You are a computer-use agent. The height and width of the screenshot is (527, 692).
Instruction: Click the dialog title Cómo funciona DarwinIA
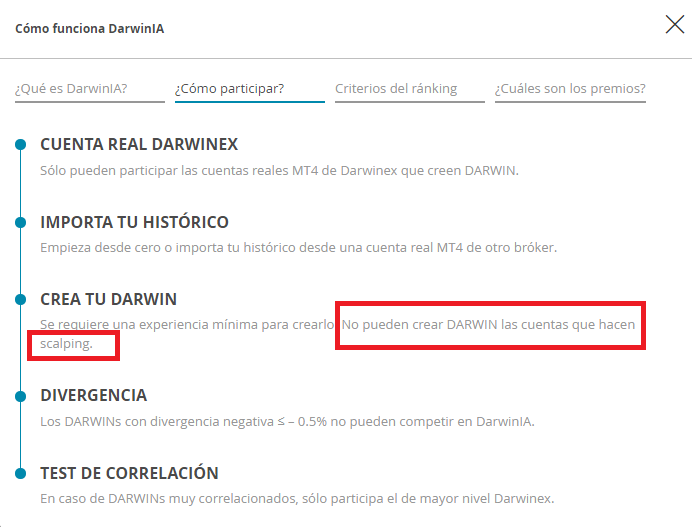[x=90, y=29]
